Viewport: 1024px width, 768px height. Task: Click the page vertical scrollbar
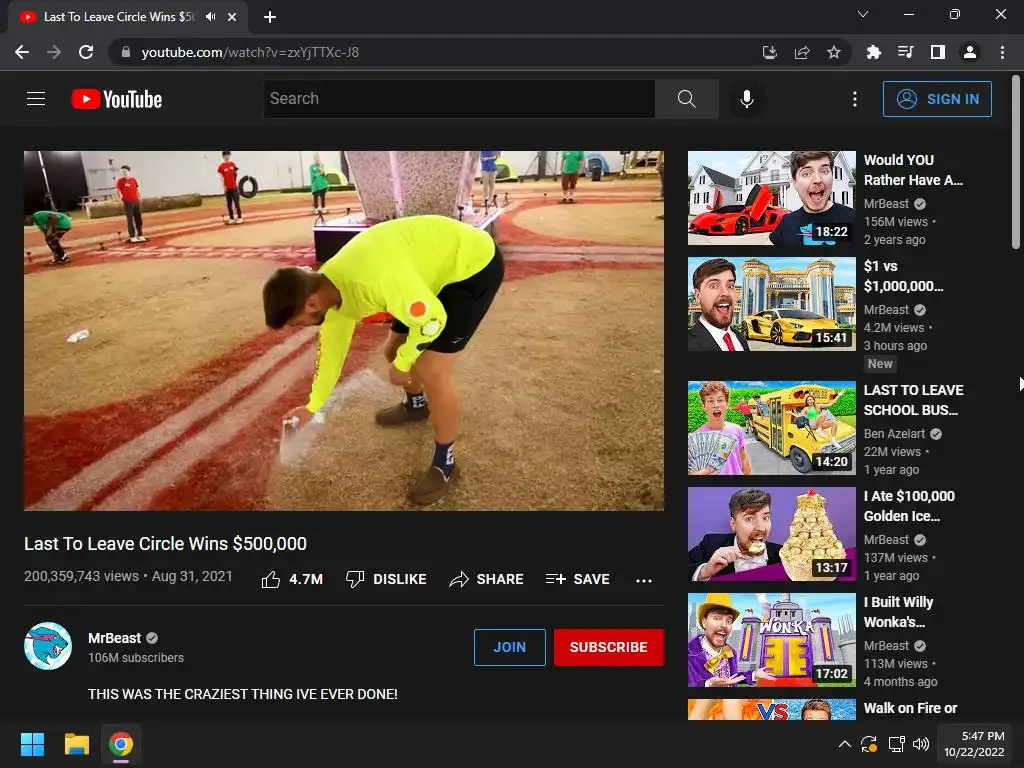coord(1016,162)
